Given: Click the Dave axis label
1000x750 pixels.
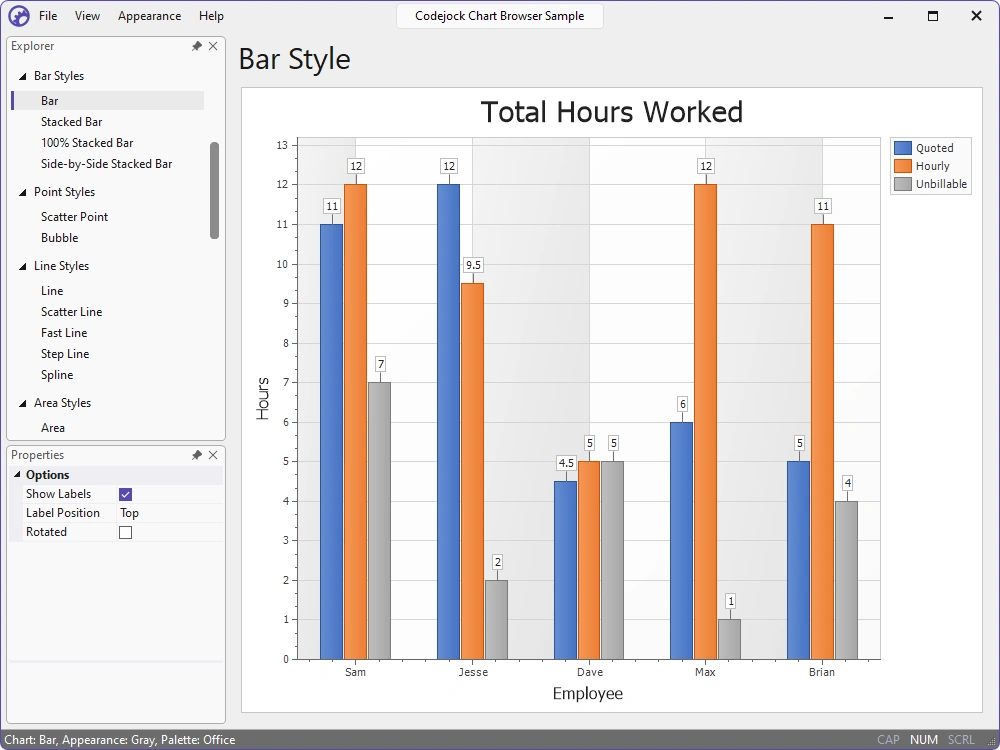Looking at the screenshot, I should click(x=589, y=672).
